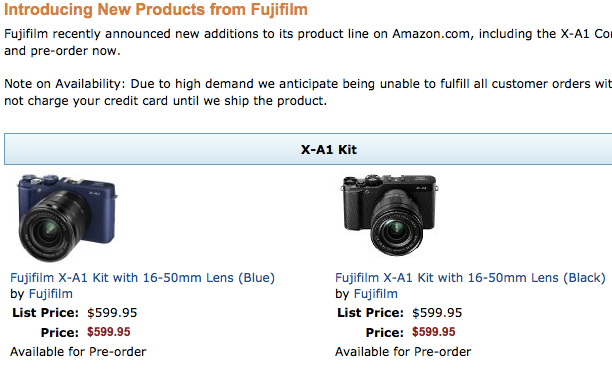Click the List Price label of the black kit
The image size is (612, 386).
point(370,313)
